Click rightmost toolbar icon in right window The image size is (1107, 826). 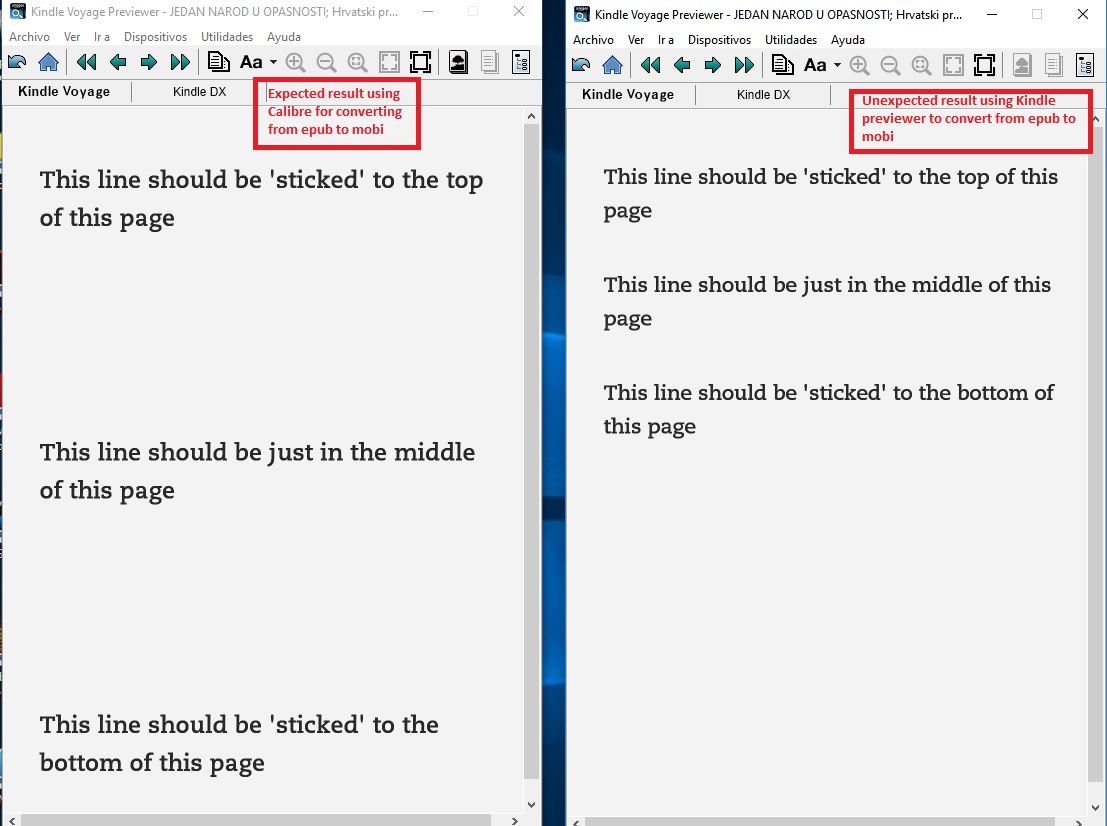tap(1085, 66)
